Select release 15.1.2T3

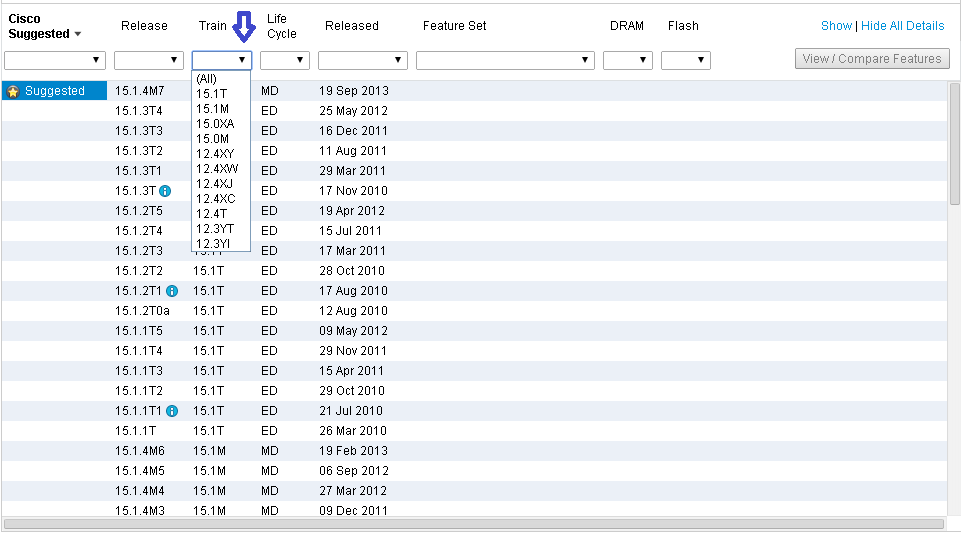tap(138, 251)
